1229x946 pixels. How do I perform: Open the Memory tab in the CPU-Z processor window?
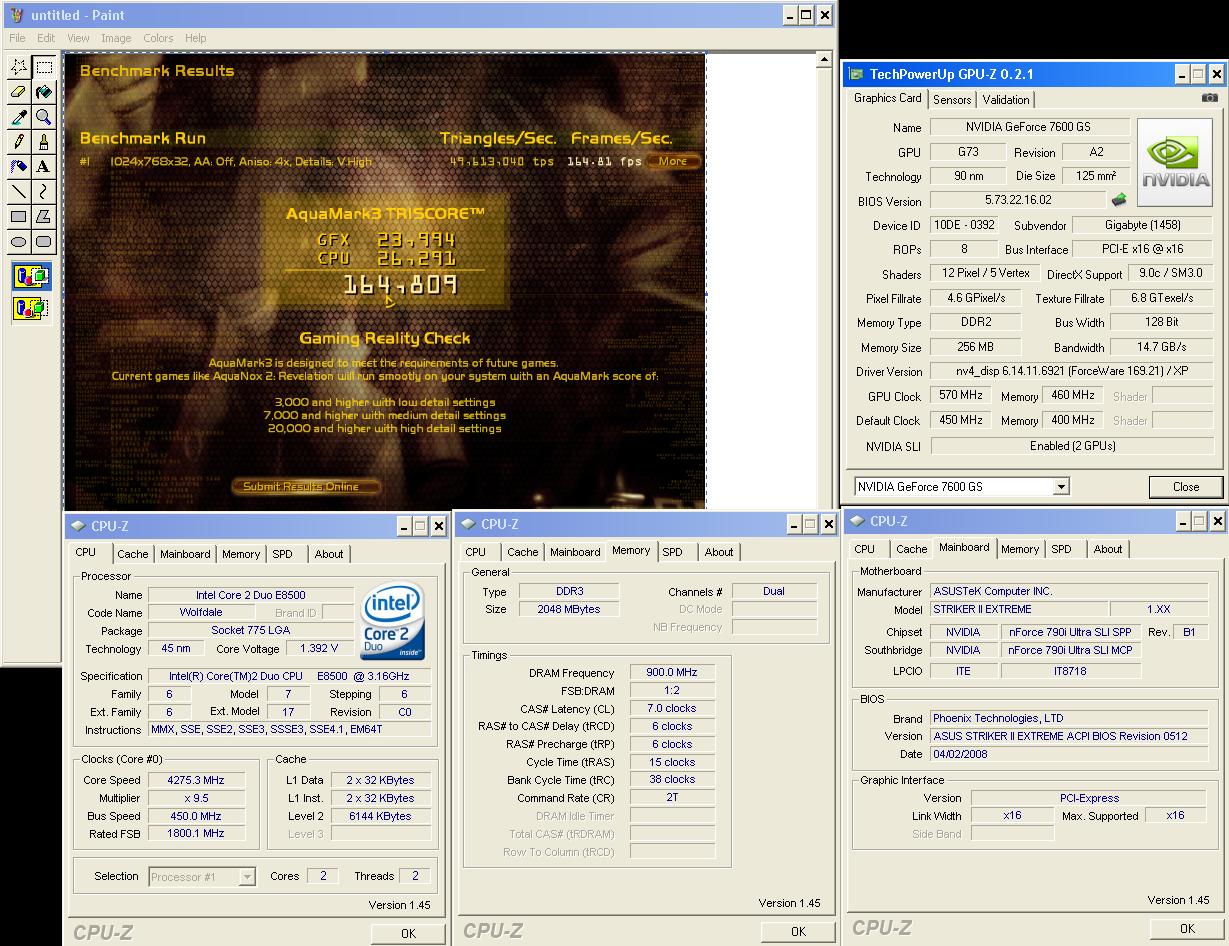(241, 554)
